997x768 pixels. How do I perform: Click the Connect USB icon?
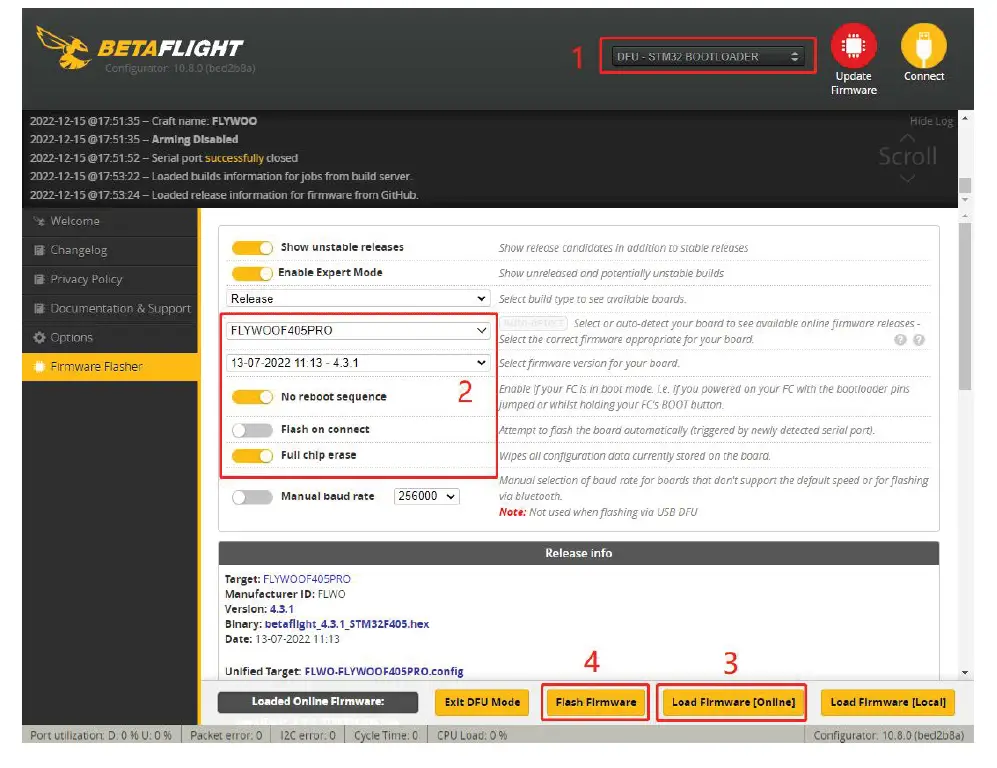[x=923, y=46]
